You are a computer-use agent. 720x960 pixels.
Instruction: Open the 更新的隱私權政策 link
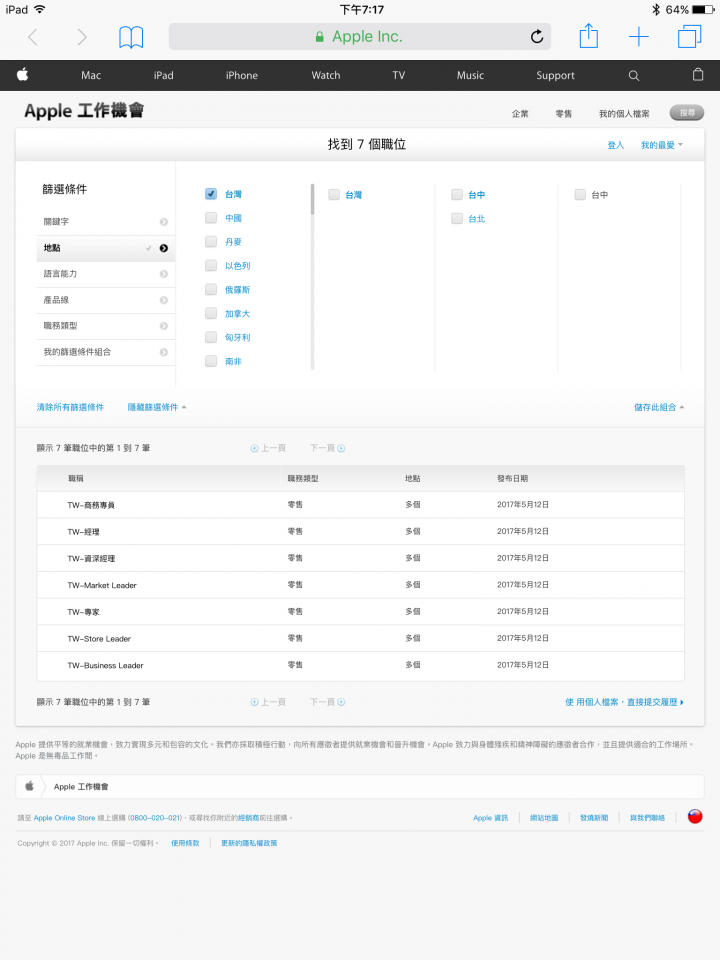[249, 843]
